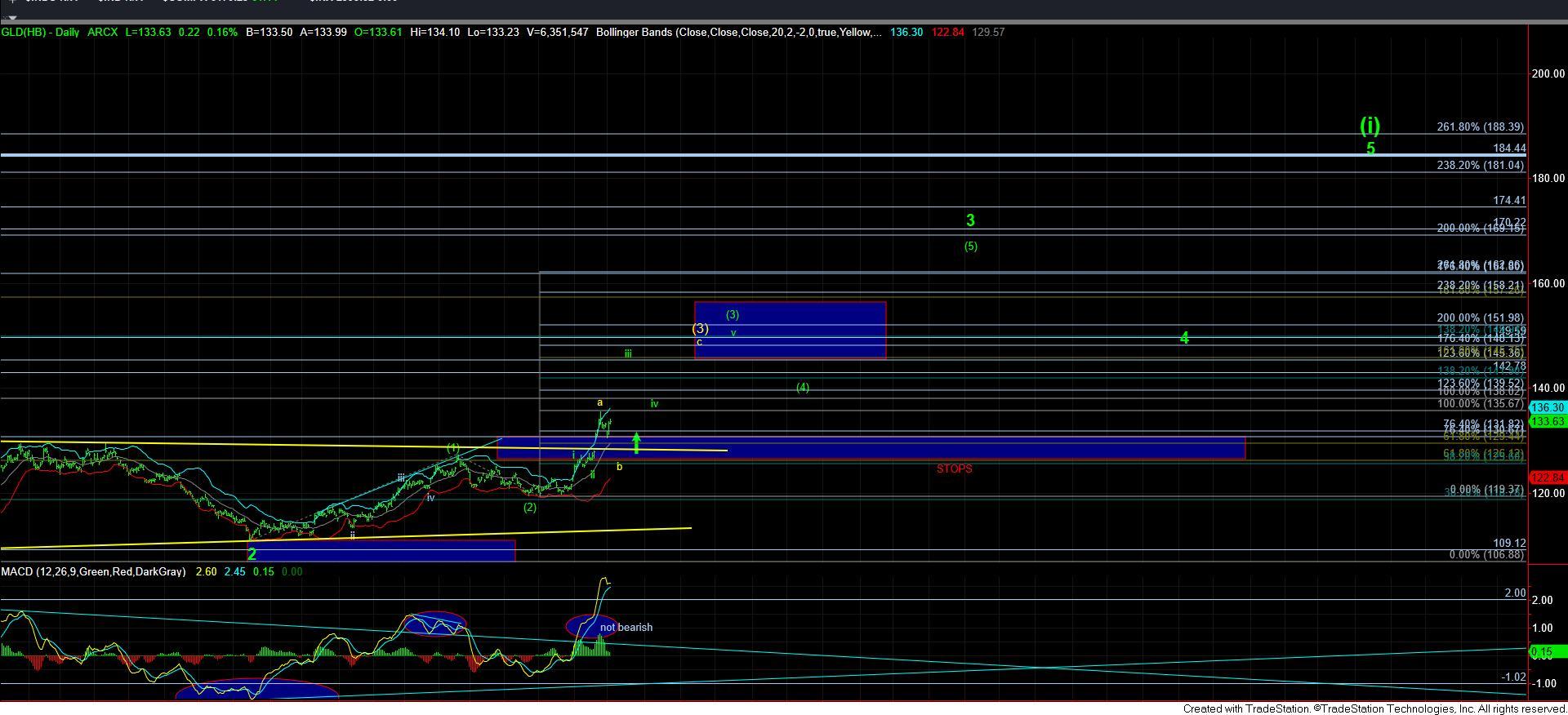This screenshot has height=715, width=1568.
Task: Click the Hi=134.10 high value
Action: (x=434, y=33)
